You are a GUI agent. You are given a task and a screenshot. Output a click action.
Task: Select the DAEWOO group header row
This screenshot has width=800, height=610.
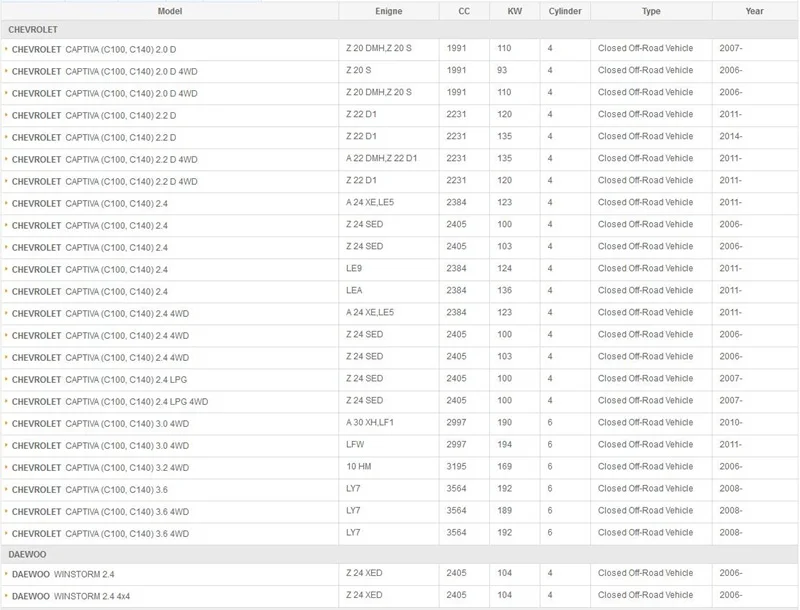(399, 554)
